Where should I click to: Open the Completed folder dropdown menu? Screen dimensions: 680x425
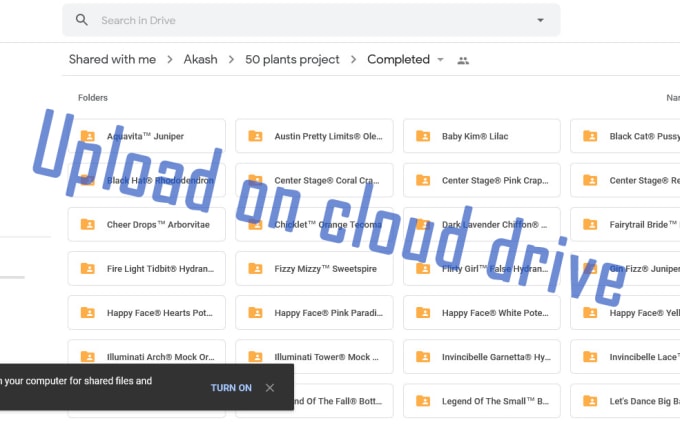pos(440,60)
